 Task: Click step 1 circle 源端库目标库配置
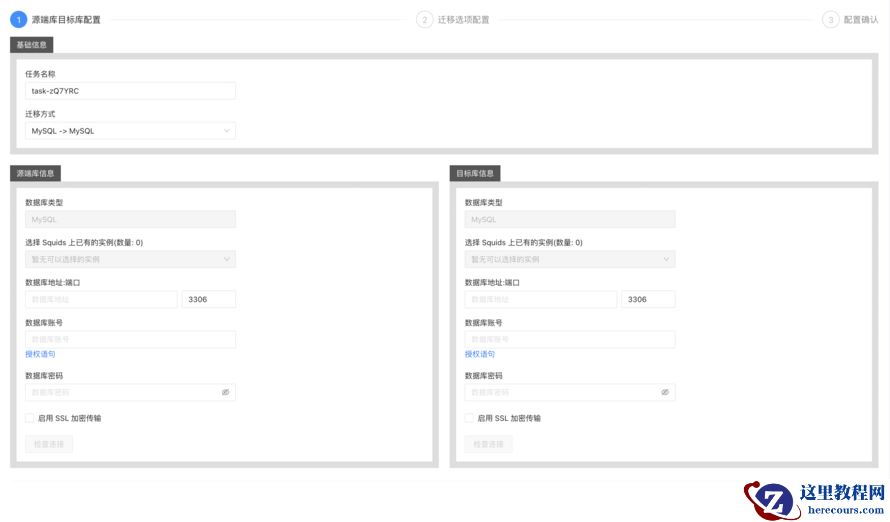[19, 20]
